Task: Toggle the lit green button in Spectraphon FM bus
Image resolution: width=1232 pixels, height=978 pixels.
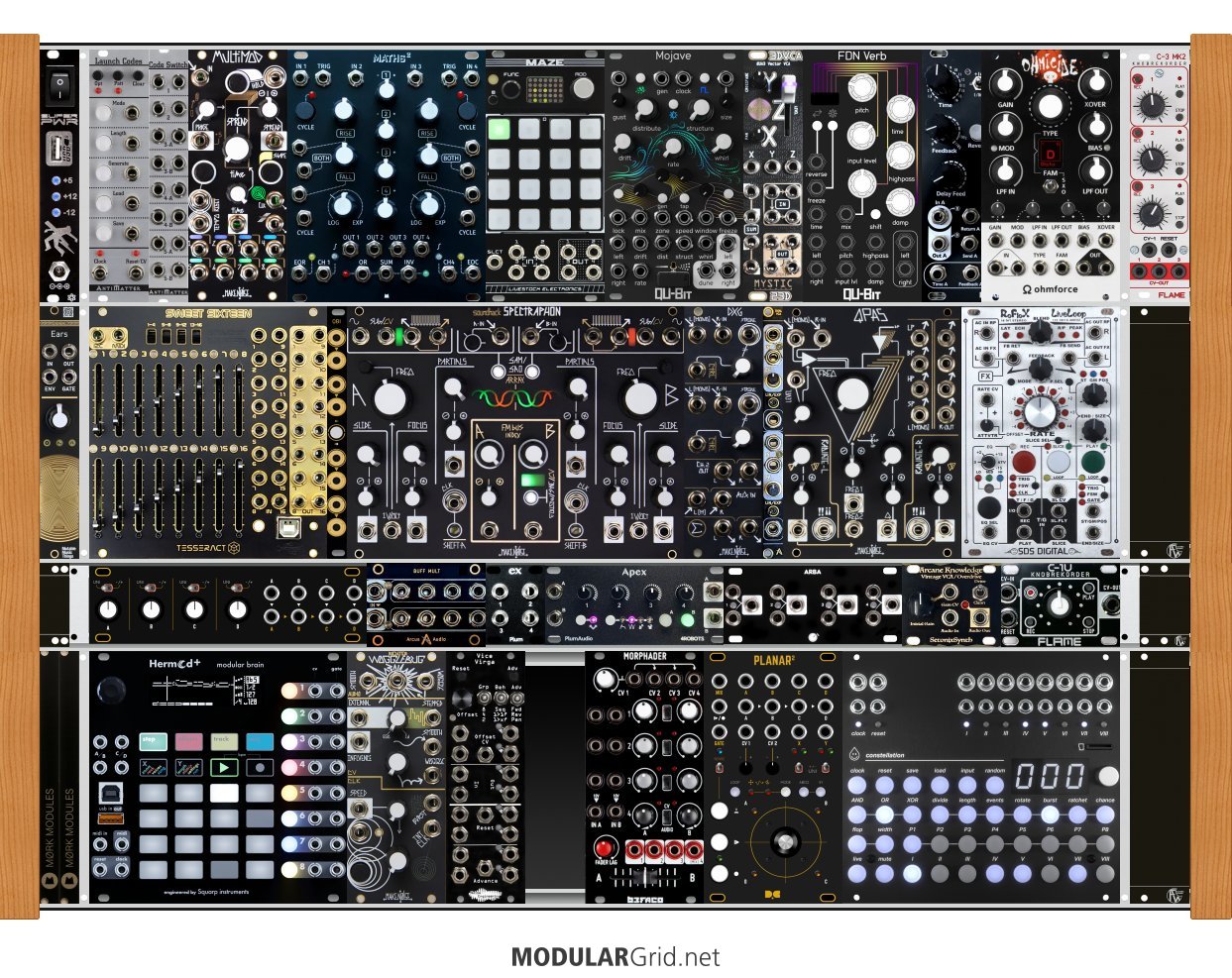Action: [532, 480]
